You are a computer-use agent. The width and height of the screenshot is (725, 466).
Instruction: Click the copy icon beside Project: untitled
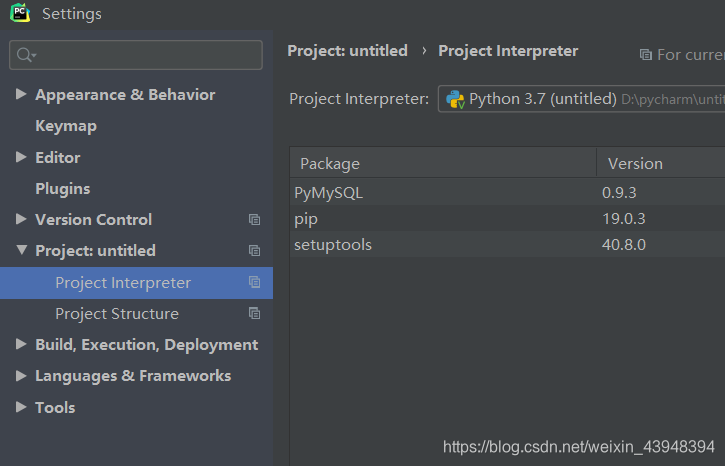(254, 251)
